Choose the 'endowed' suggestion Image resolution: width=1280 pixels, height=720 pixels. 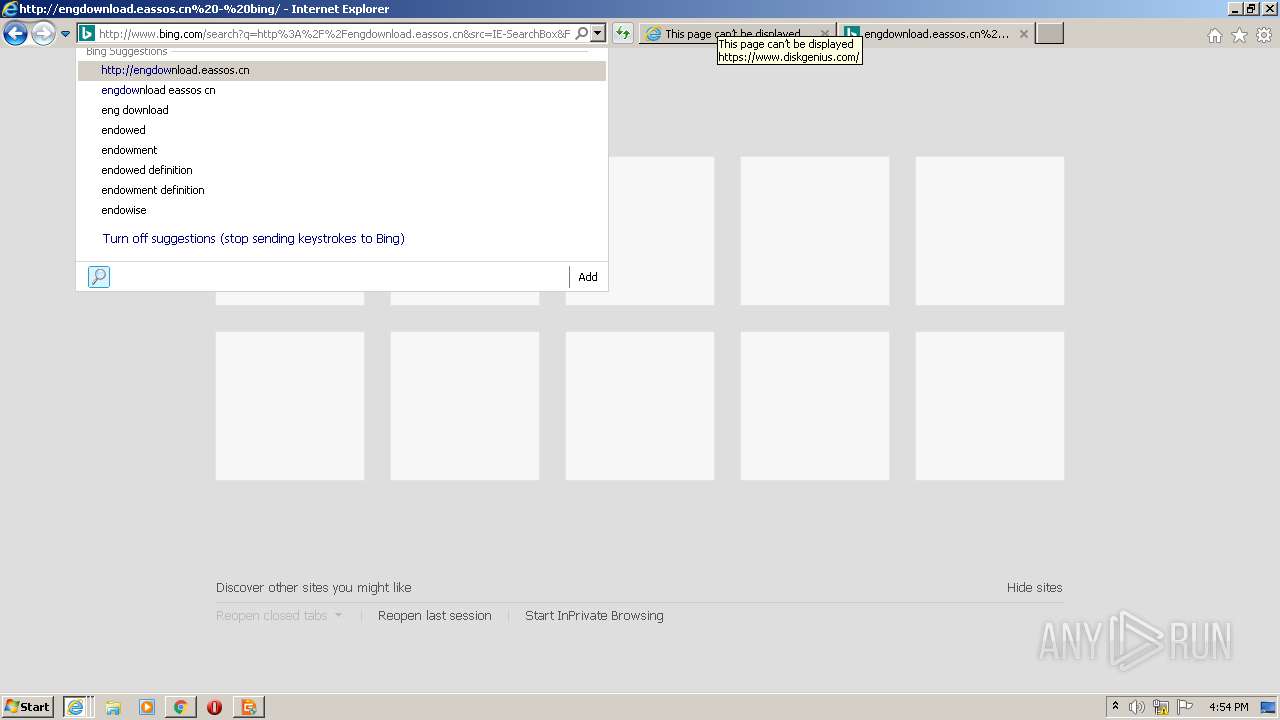tap(342, 130)
